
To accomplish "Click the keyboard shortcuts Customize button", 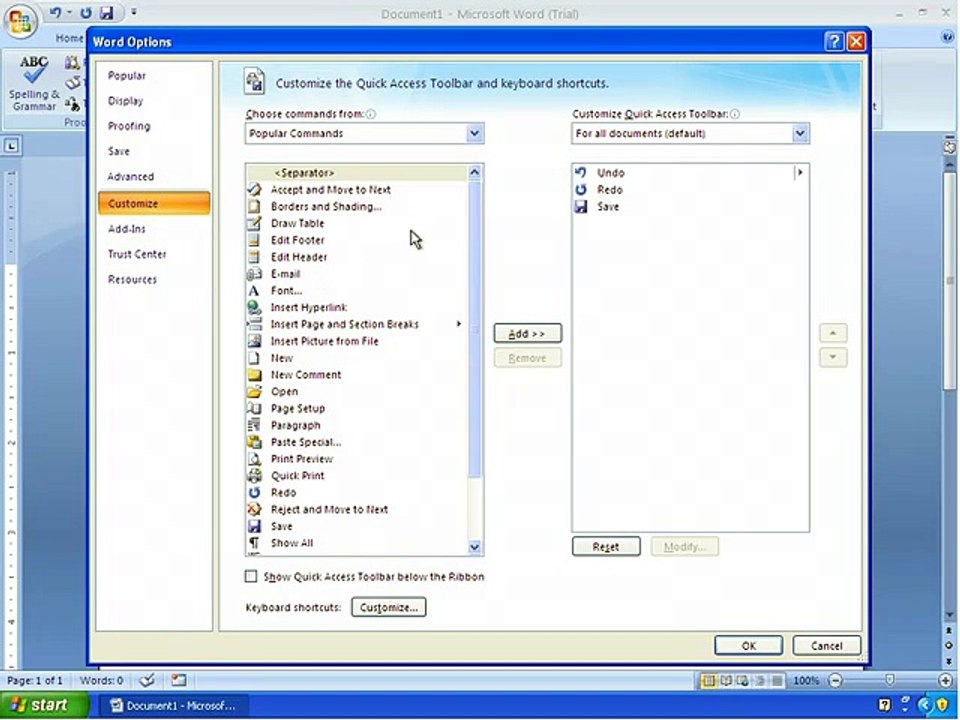I will pyautogui.click(x=389, y=607).
